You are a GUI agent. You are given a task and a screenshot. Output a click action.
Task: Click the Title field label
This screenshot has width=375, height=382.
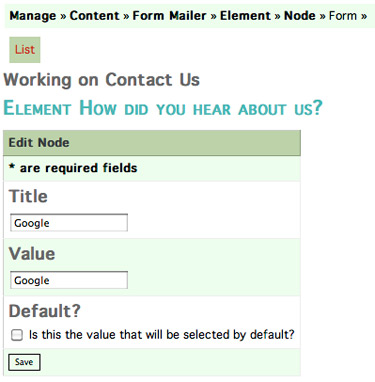(28, 196)
